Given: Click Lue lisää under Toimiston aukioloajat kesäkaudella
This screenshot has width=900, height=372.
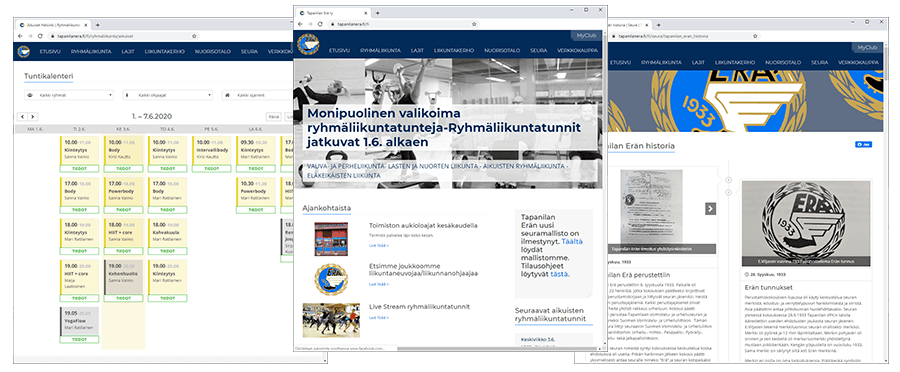Looking at the screenshot, I should click(379, 245).
